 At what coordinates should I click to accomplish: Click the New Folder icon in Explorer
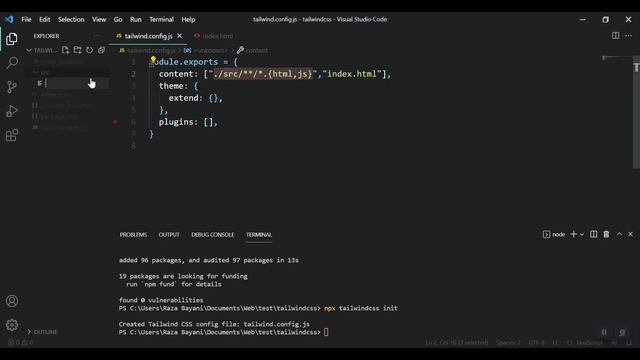click(x=78, y=50)
